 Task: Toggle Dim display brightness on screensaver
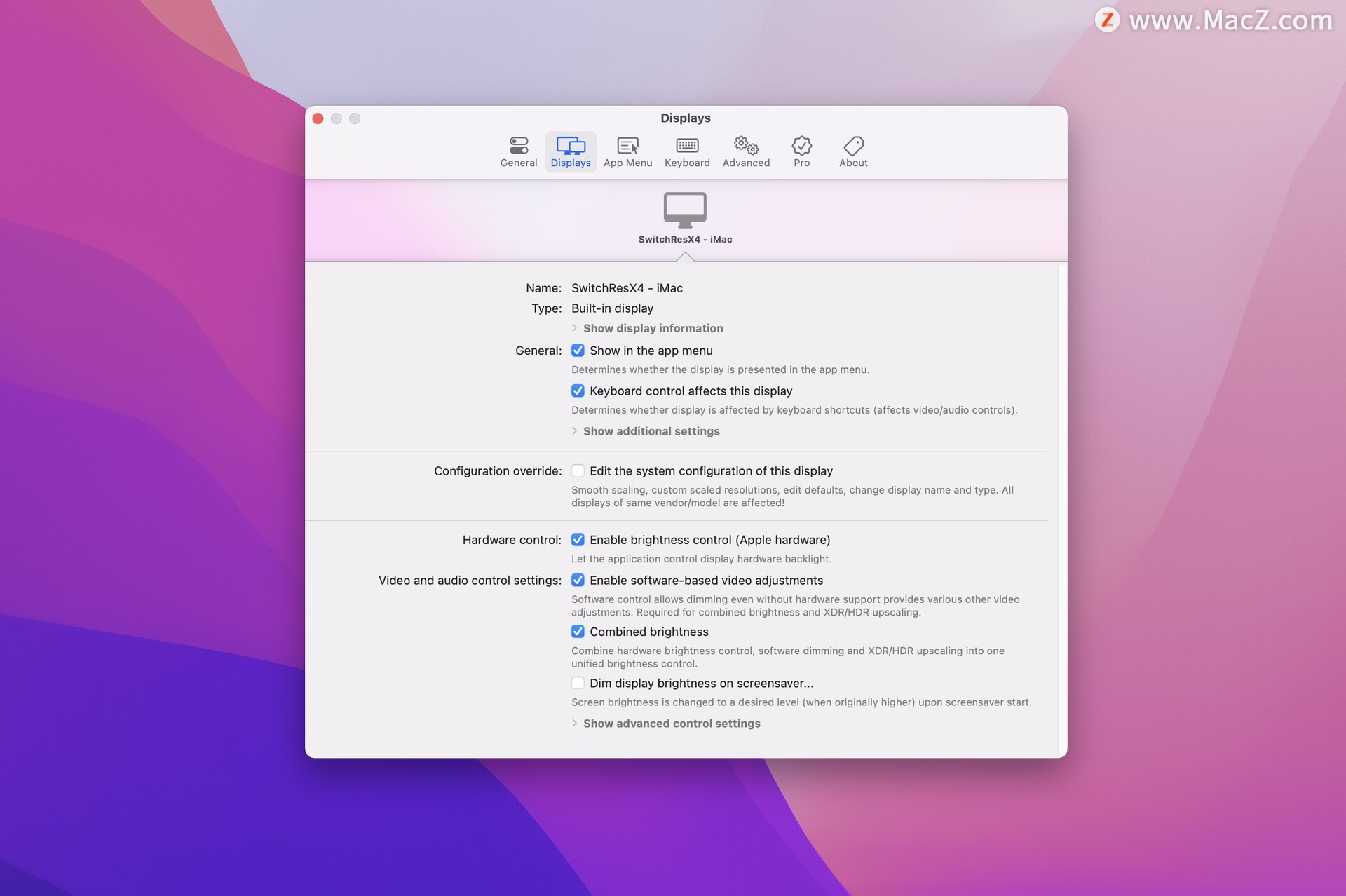[576, 683]
